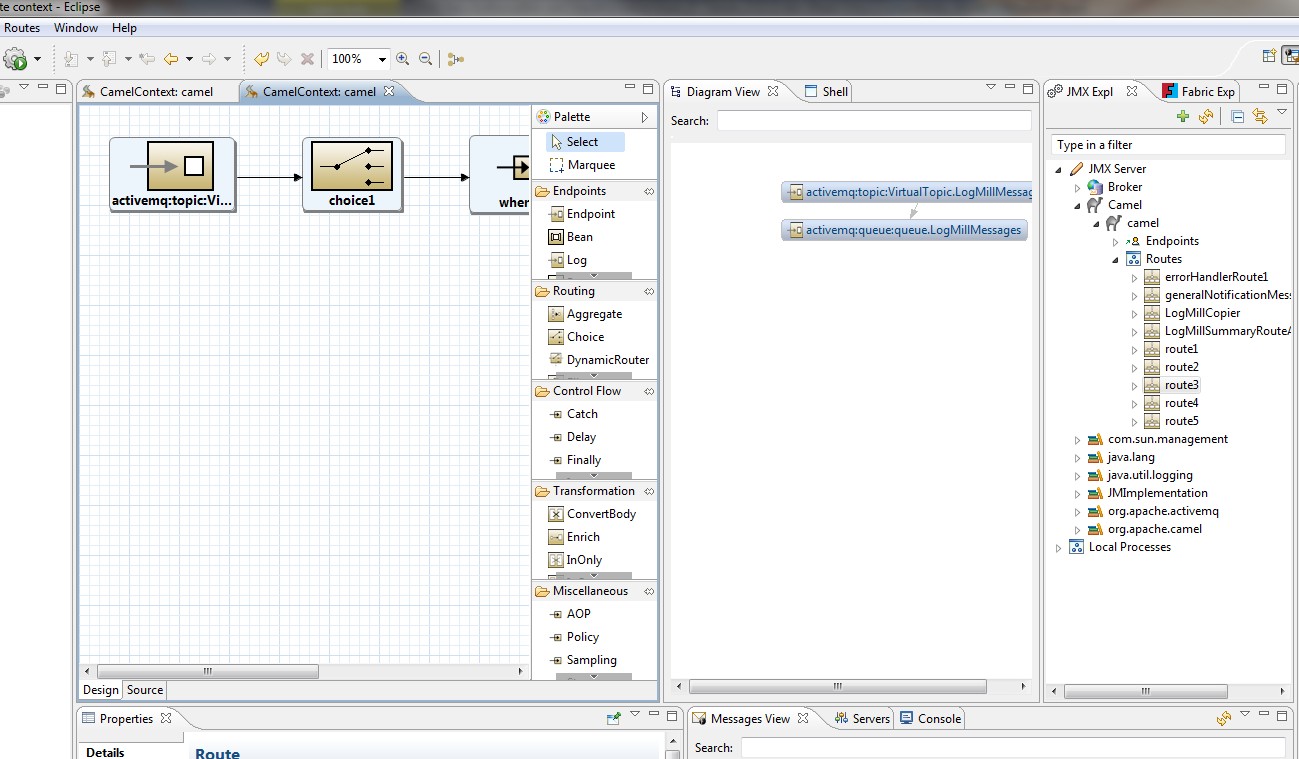The image size is (1299, 759).
Task: Open the Window menu
Action: (76, 28)
